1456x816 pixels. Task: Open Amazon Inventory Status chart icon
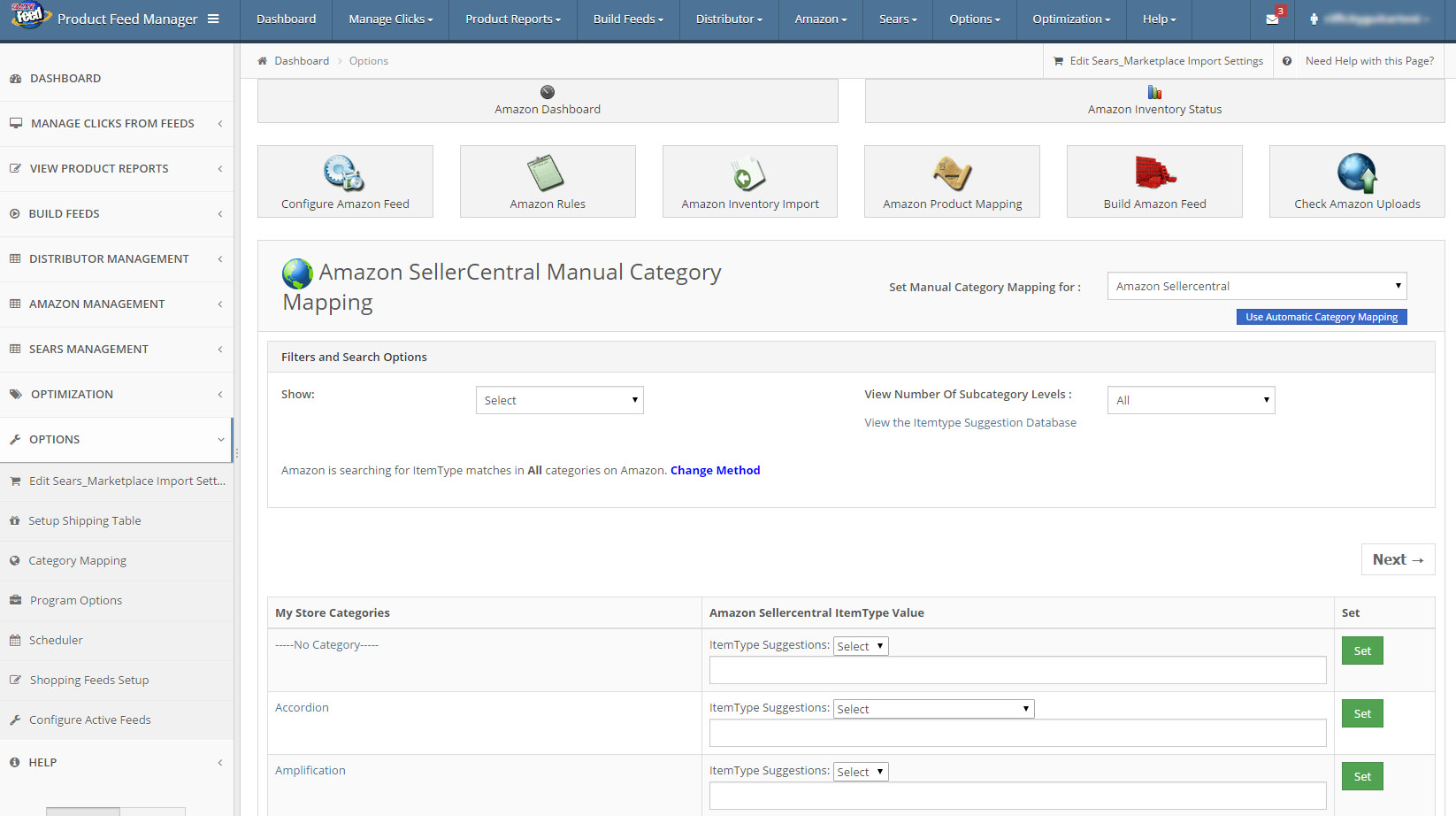(1154, 92)
